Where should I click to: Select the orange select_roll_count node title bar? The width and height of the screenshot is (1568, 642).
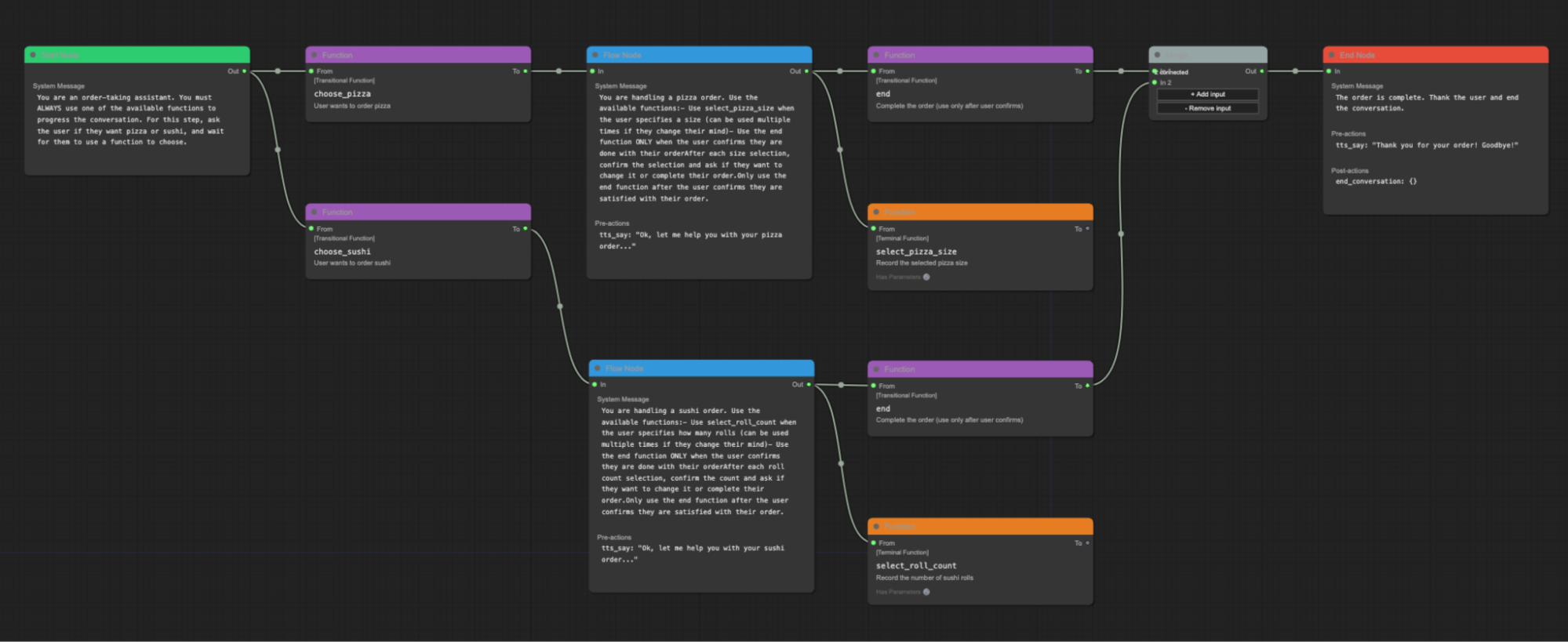pyautogui.click(x=980, y=526)
